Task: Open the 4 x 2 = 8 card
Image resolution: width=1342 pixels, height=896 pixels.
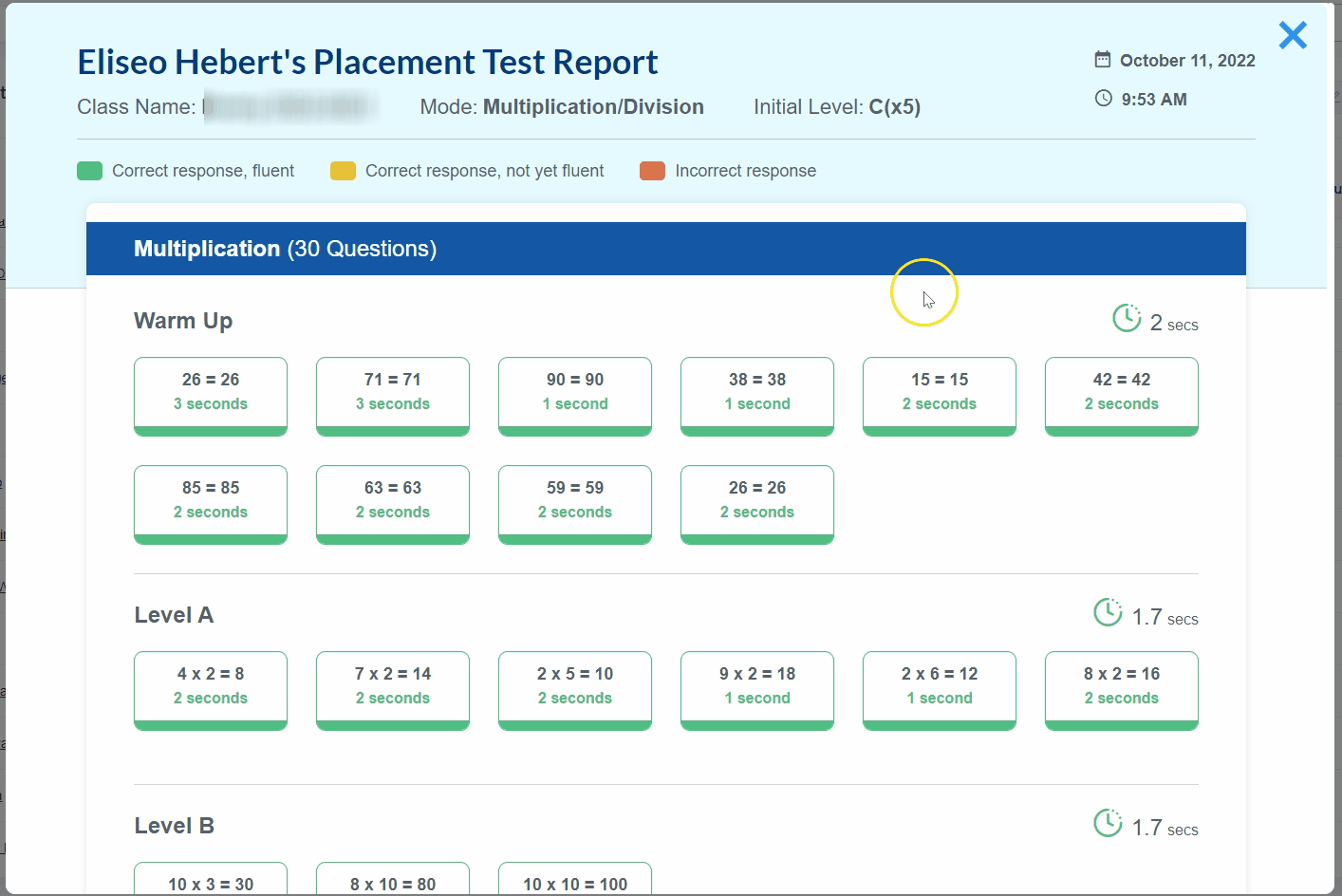Action: tap(211, 691)
